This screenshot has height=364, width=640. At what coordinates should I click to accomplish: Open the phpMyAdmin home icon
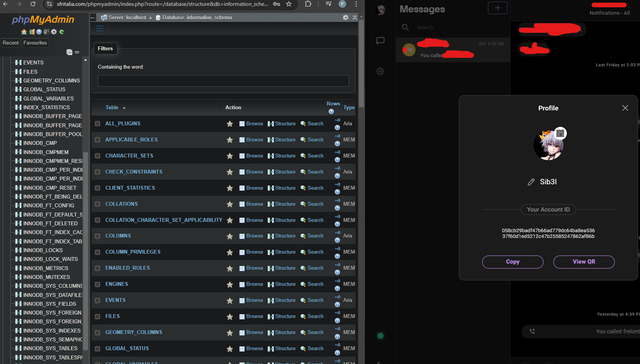pos(24,32)
